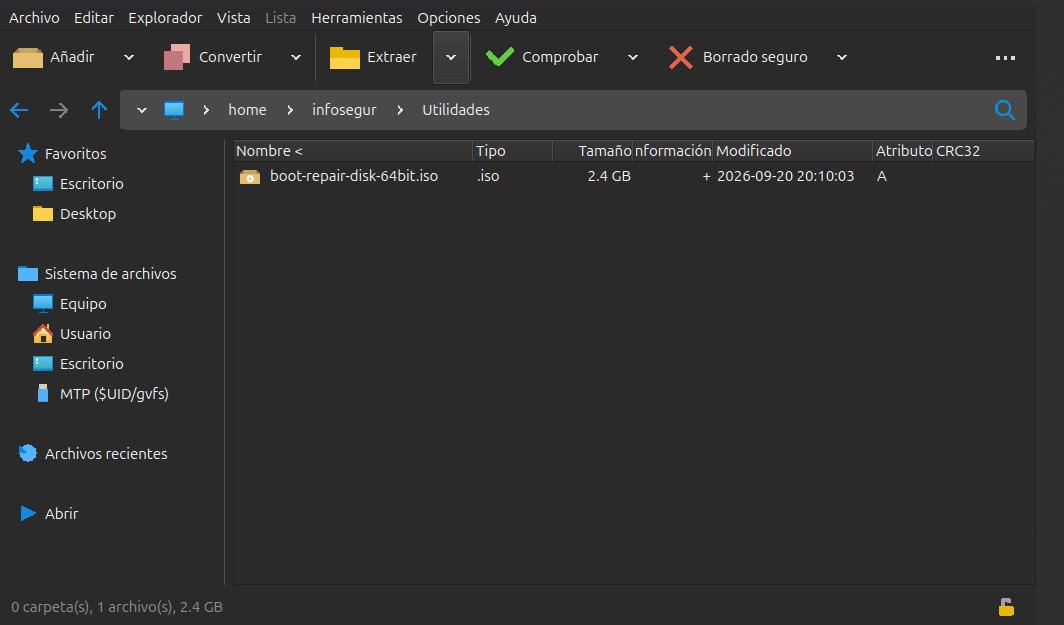Click Utilidades in breadcrumb path

coord(455,110)
